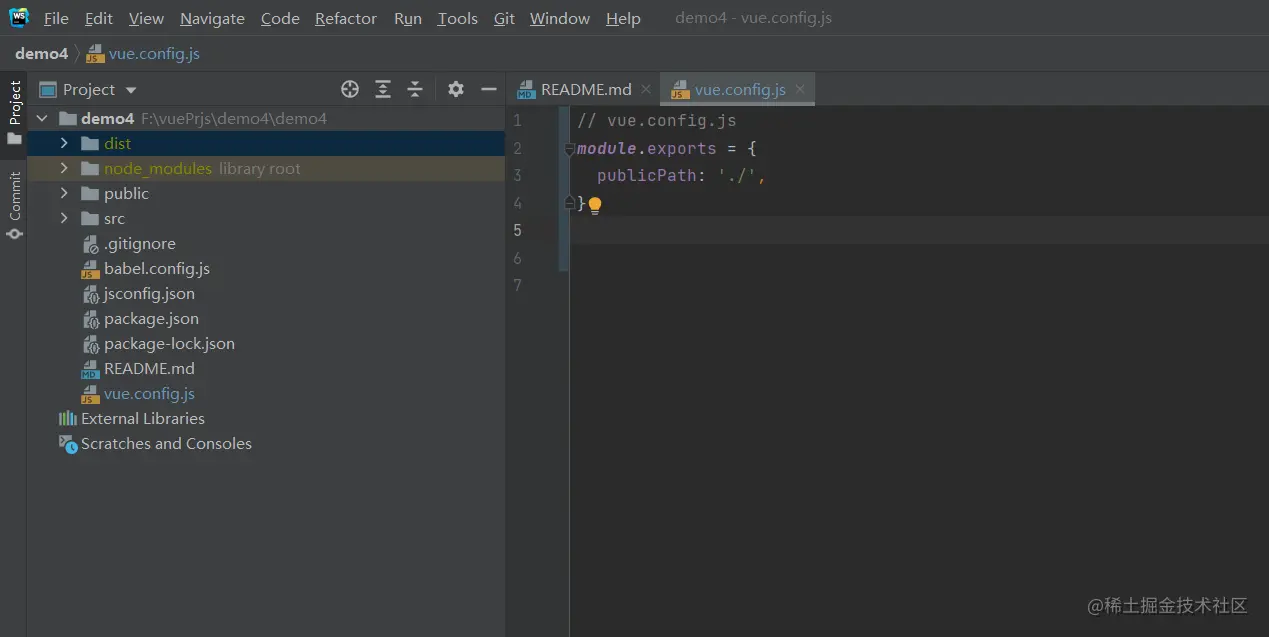Open the Code menu
This screenshot has width=1269, height=637.
pos(280,18)
